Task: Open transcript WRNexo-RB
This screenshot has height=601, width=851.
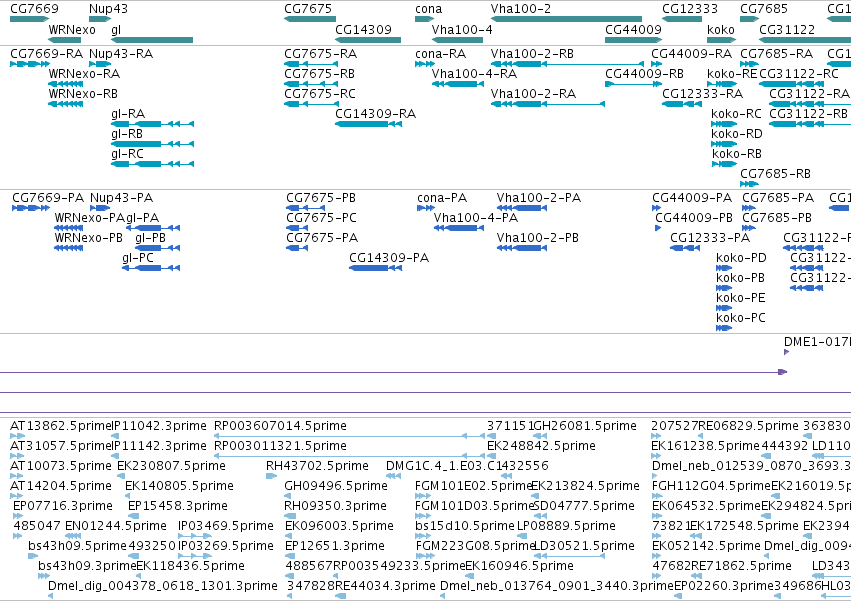Action: coord(66,104)
